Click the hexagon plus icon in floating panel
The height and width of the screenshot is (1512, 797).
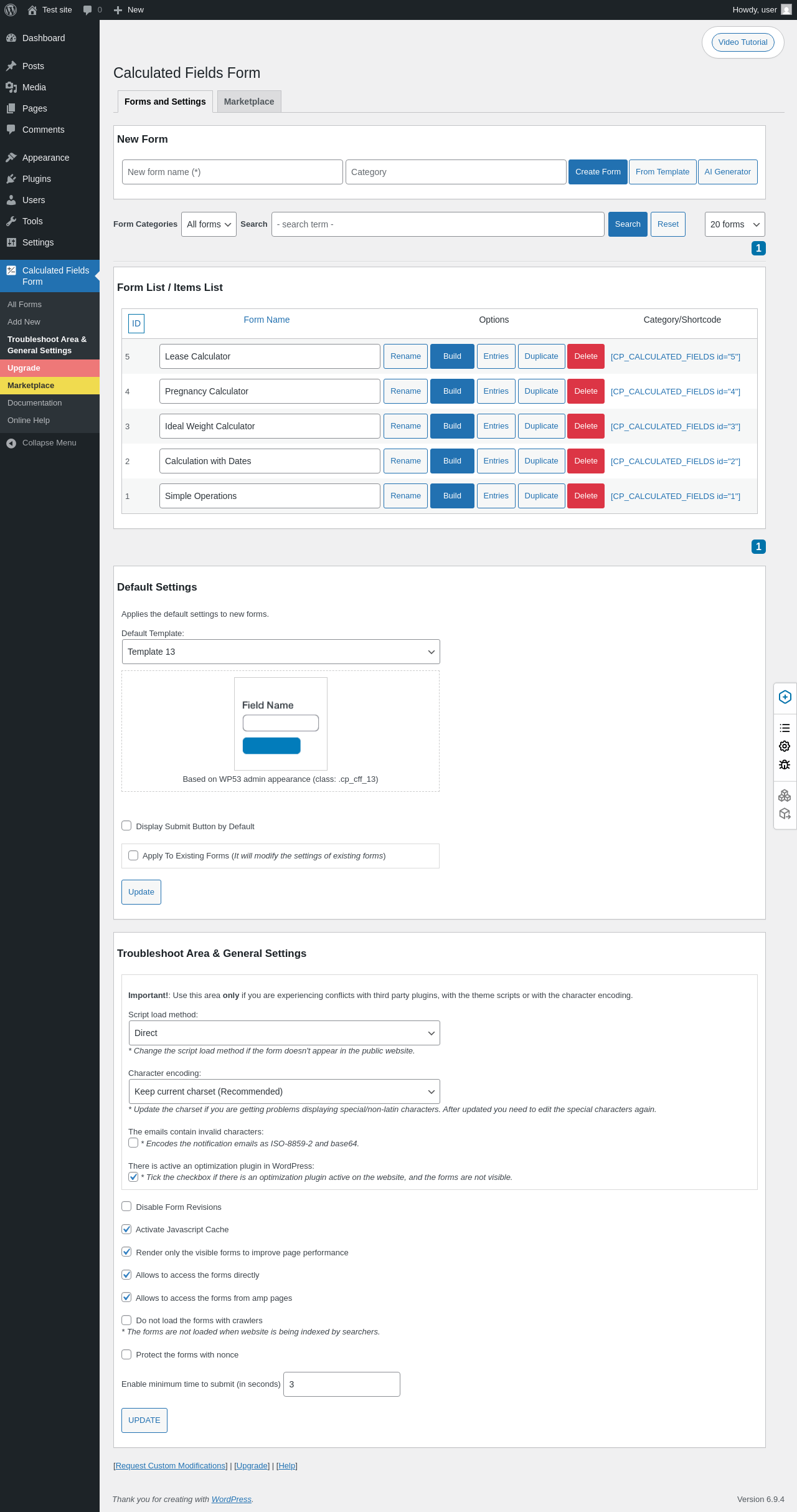[x=785, y=697]
